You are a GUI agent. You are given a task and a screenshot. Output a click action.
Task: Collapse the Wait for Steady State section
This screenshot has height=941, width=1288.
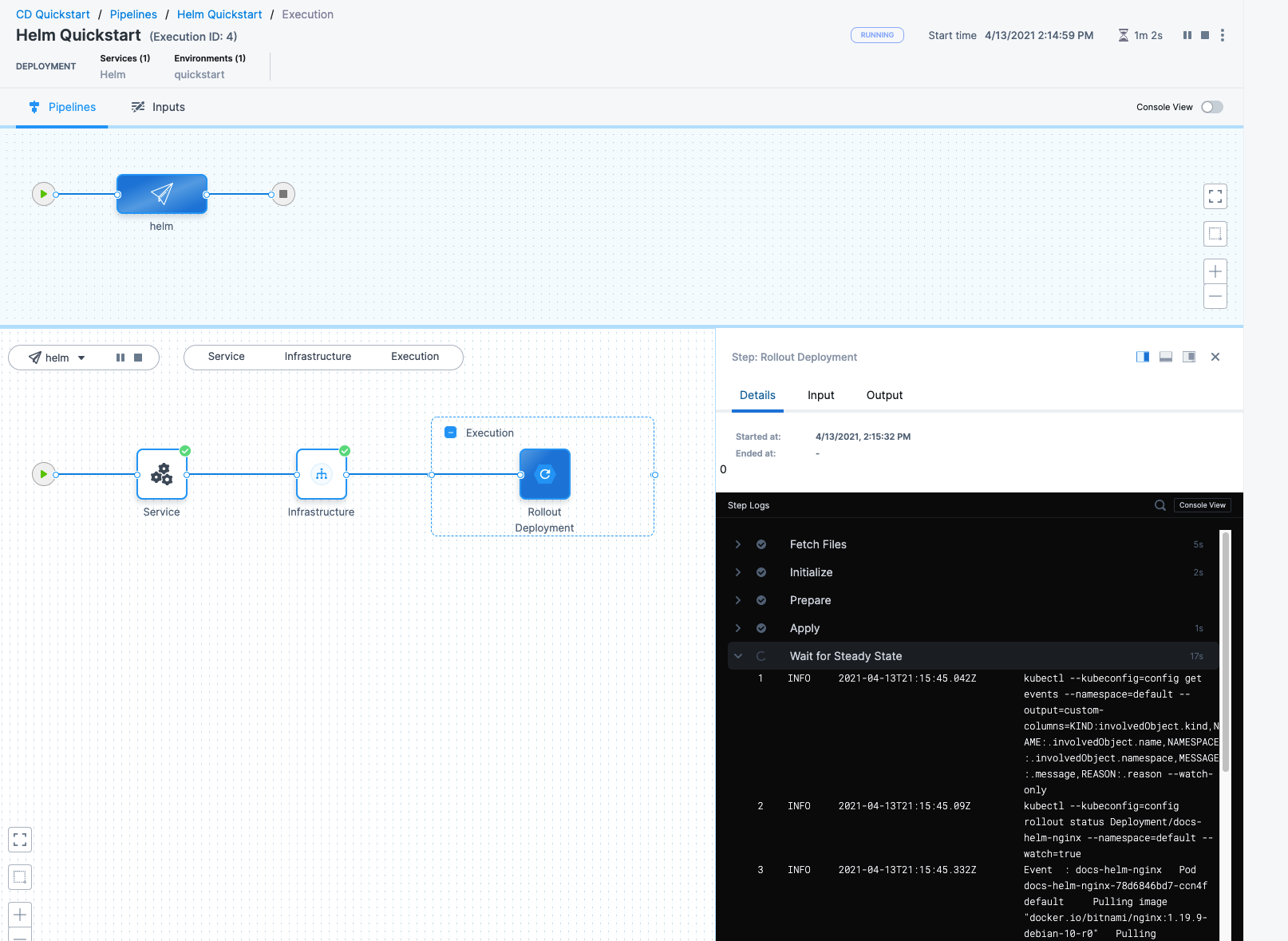pyautogui.click(x=738, y=656)
